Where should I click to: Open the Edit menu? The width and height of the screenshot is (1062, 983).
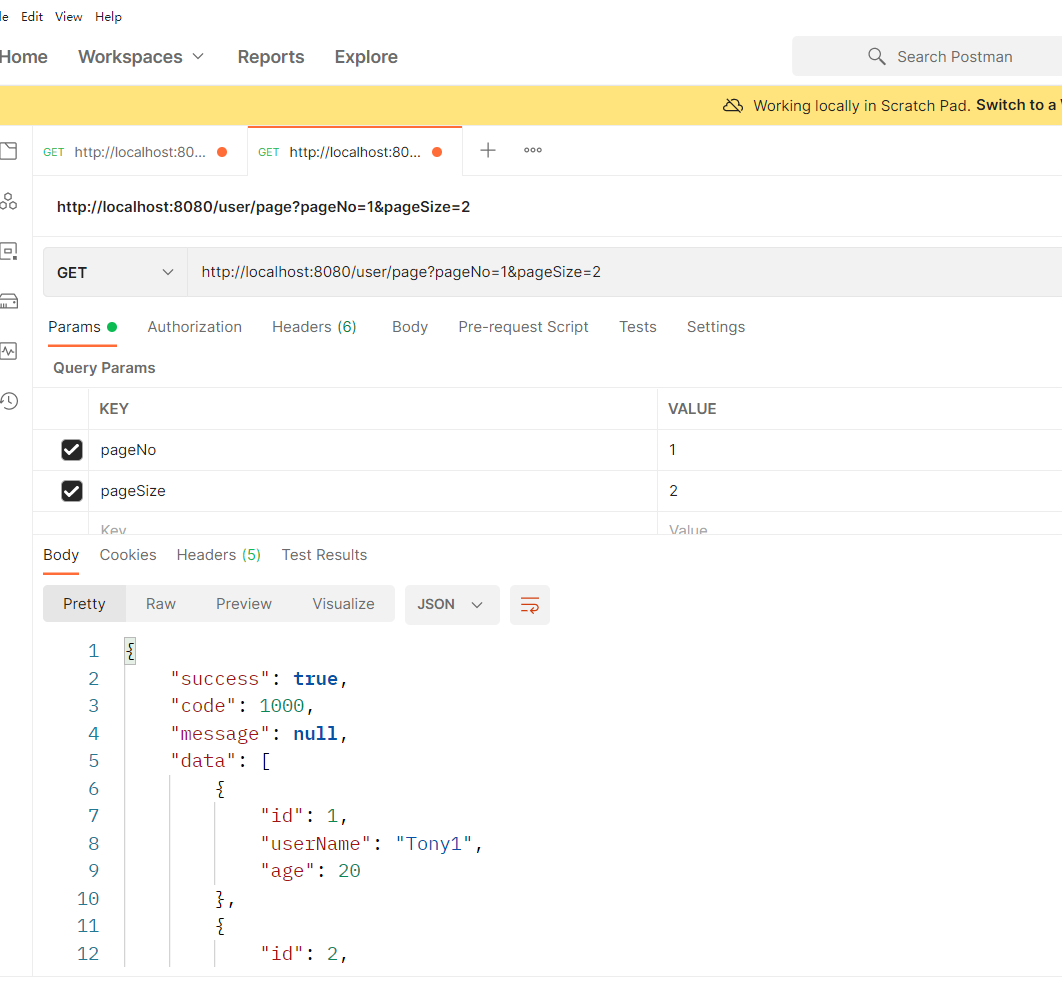coord(32,17)
